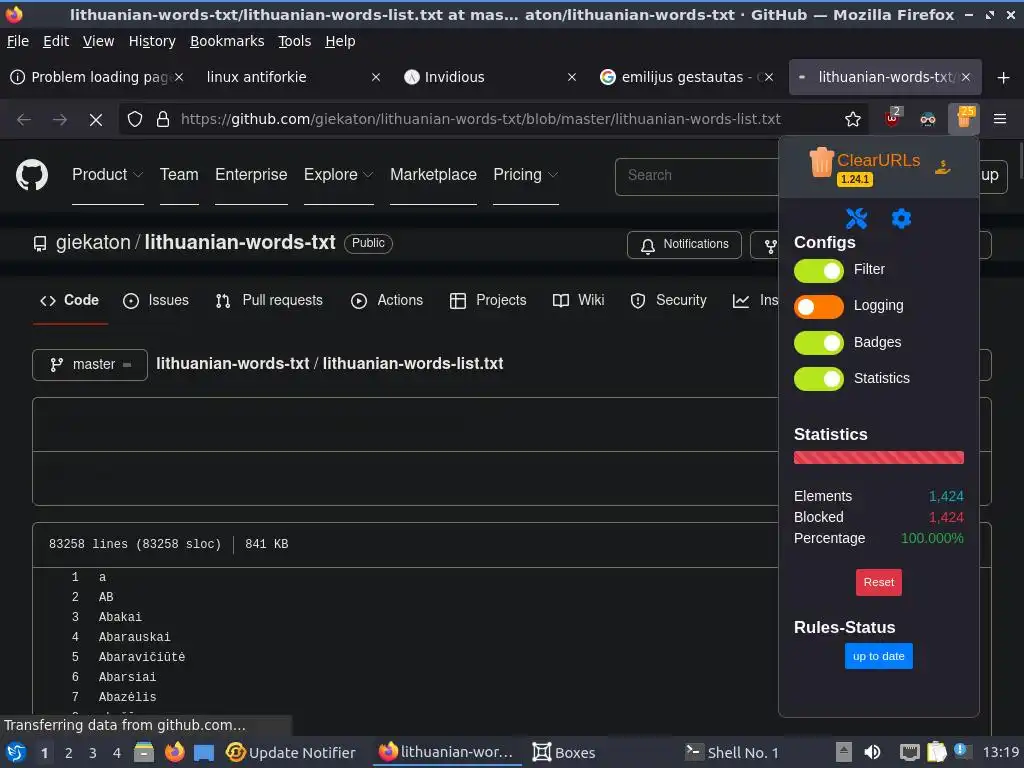Open the Shell No. 1 taskbar window
This screenshot has height=768, width=1024.
[731, 752]
